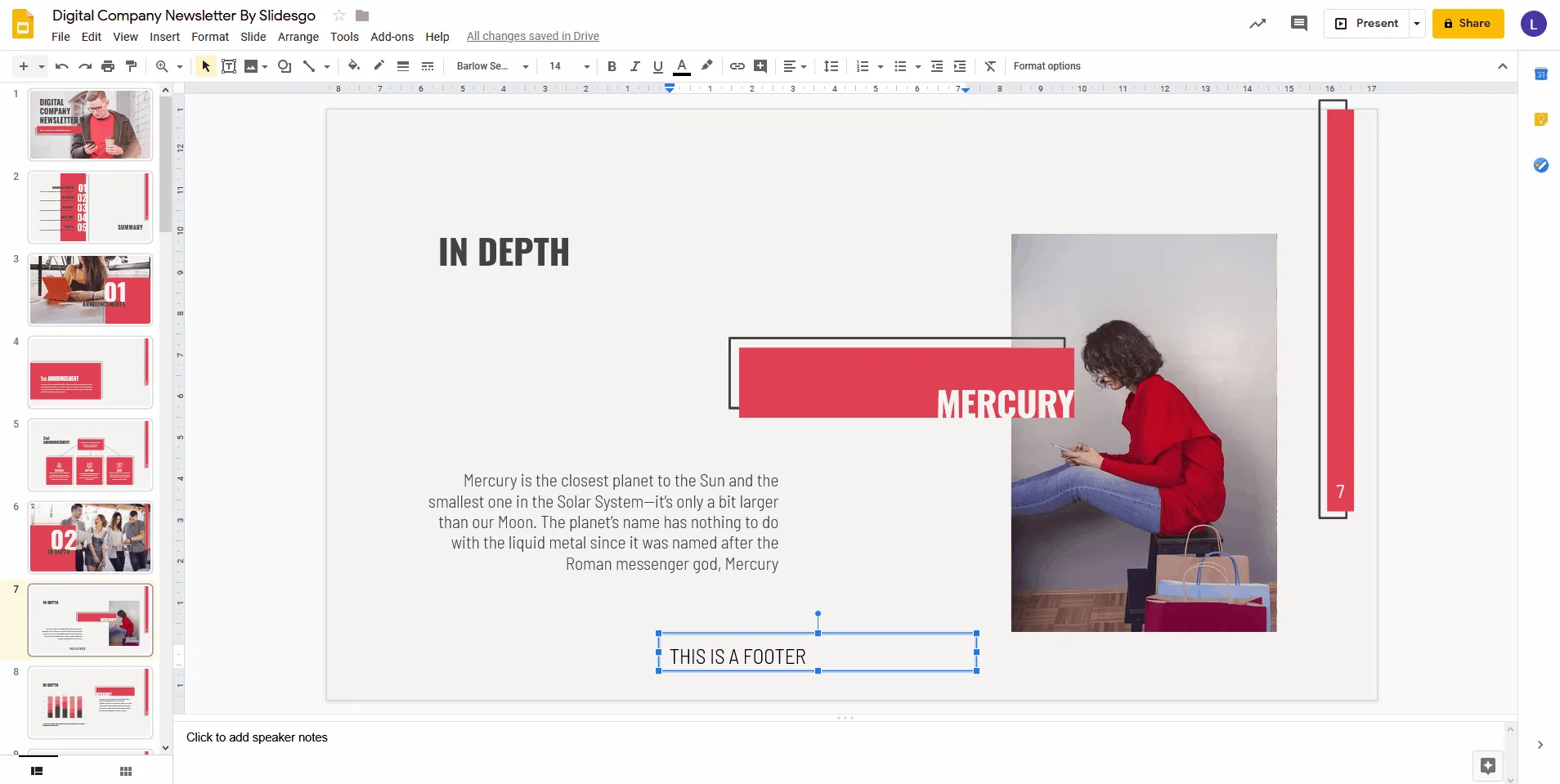Apply paint format with the format painter
Viewport: 1560px width, 784px height.
[130, 66]
